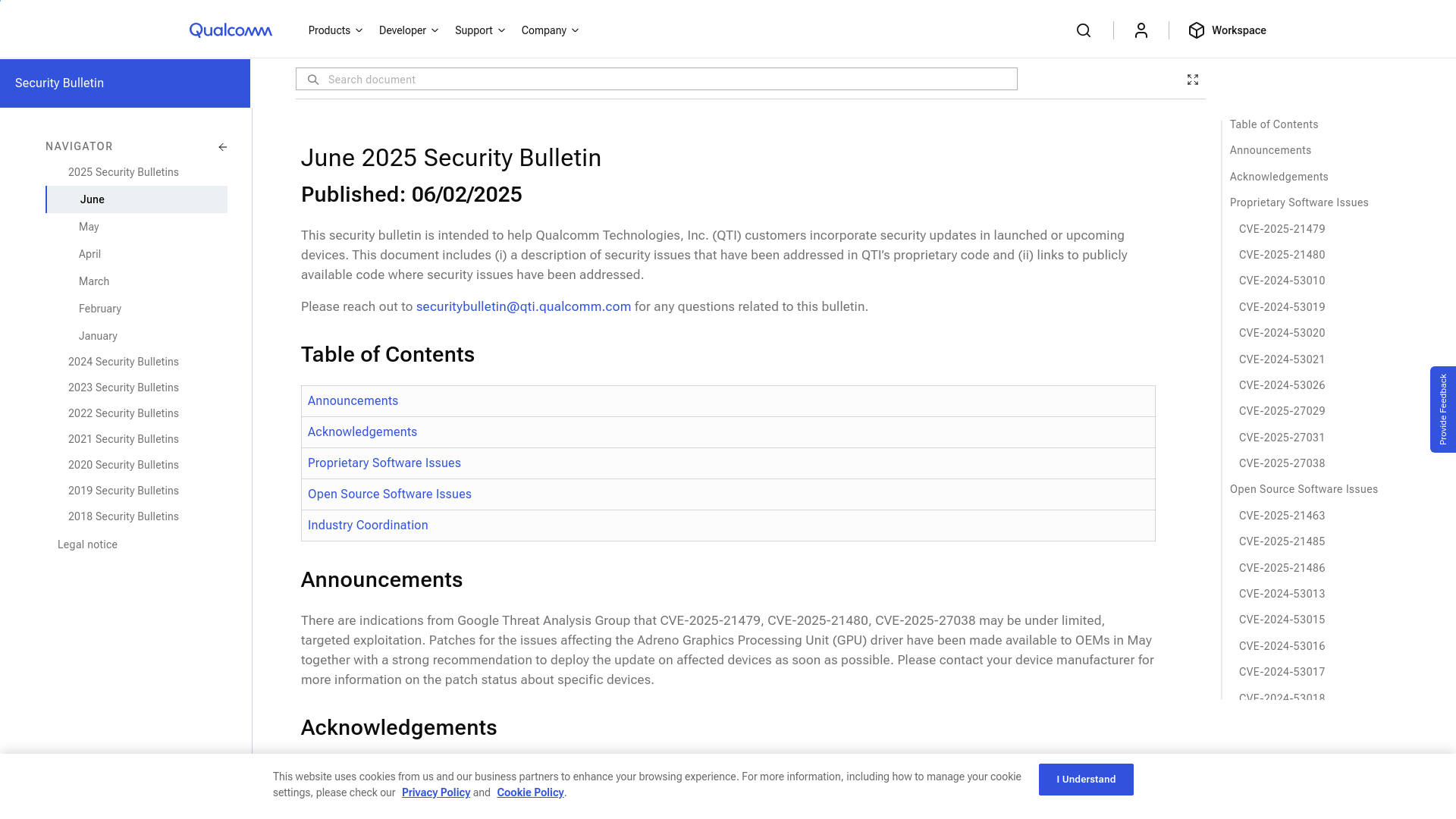Click Open Source Software Issues in outline
1456x819 pixels.
pyautogui.click(x=1304, y=489)
